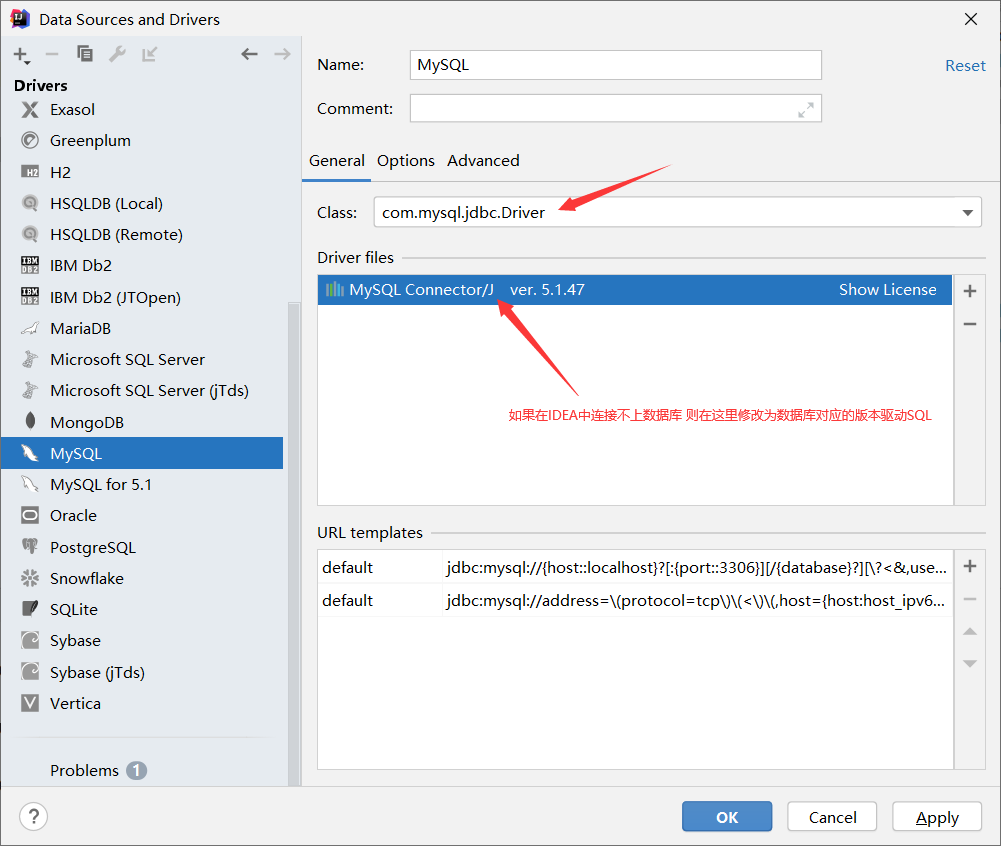The width and height of the screenshot is (1001, 846).
Task: Select the Snowflake driver icon
Action: pyautogui.click(x=30, y=578)
